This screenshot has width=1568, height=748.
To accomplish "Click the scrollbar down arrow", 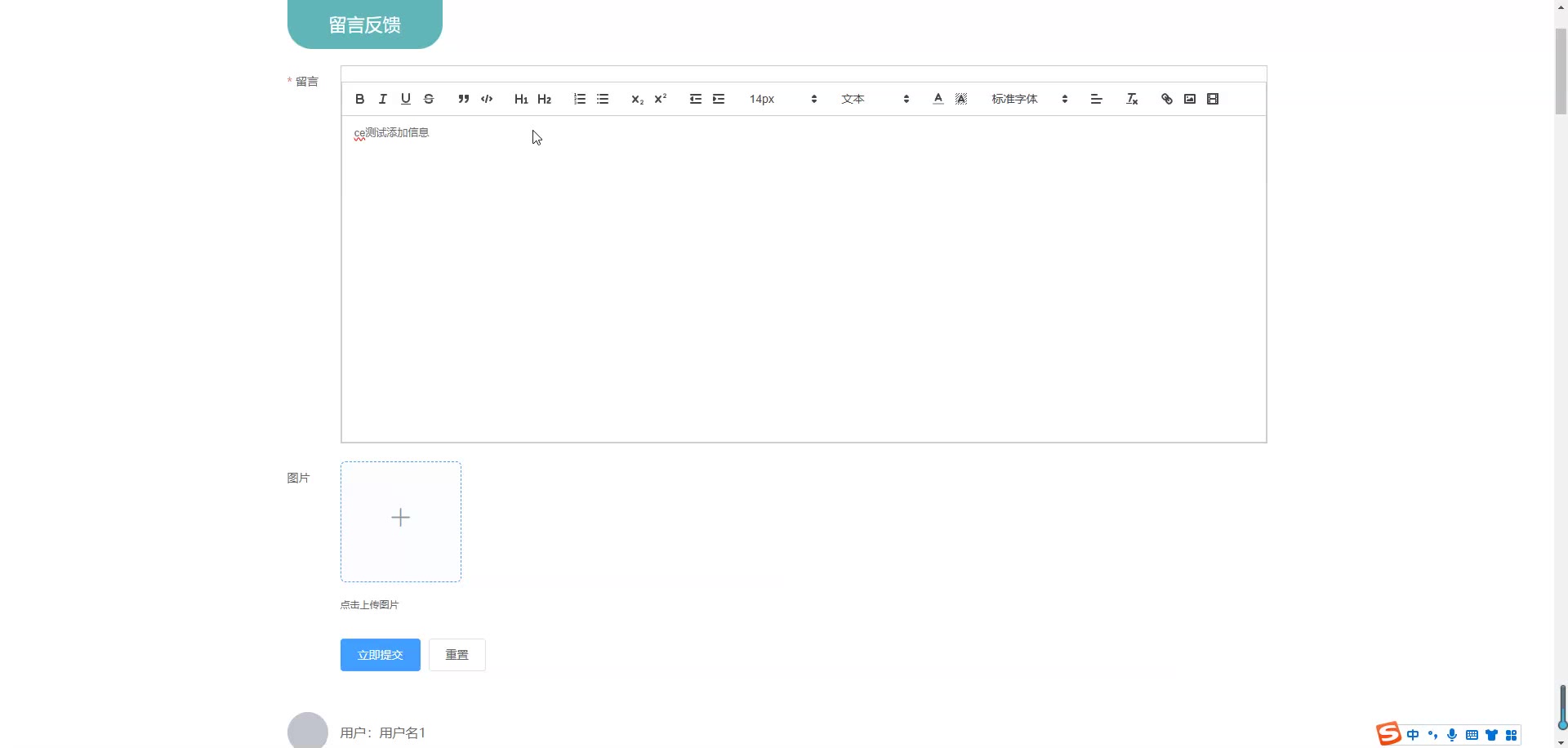I will [1561, 741].
